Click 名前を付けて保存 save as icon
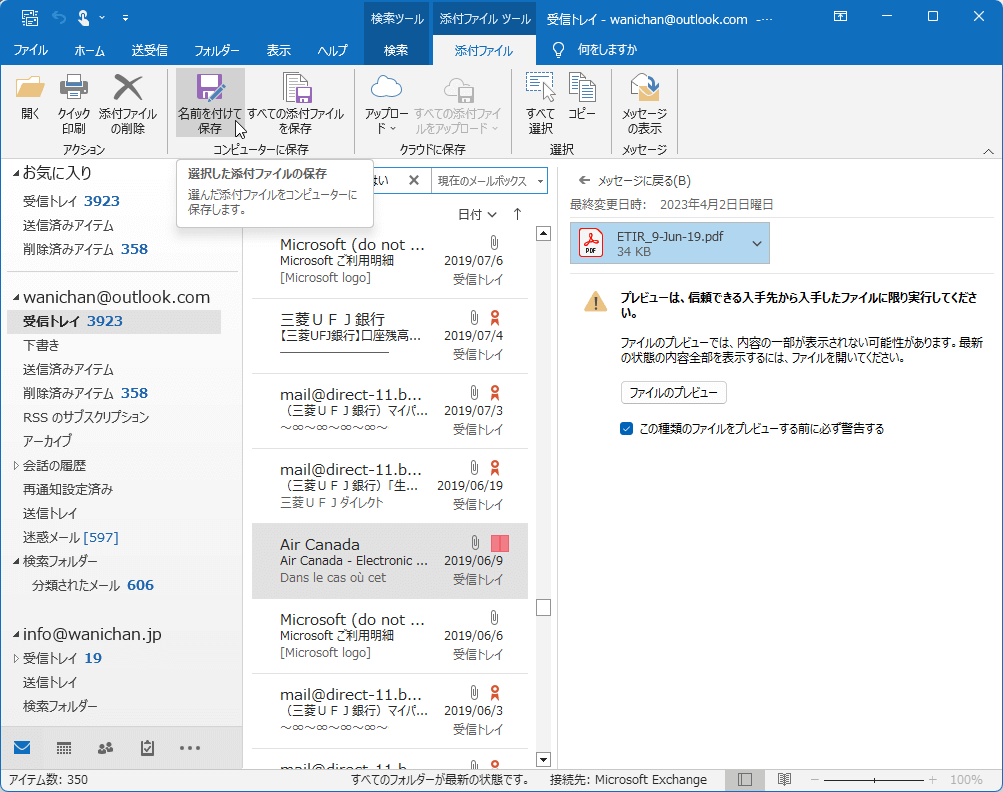Viewport: 1003px width, 792px height. pos(210,87)
